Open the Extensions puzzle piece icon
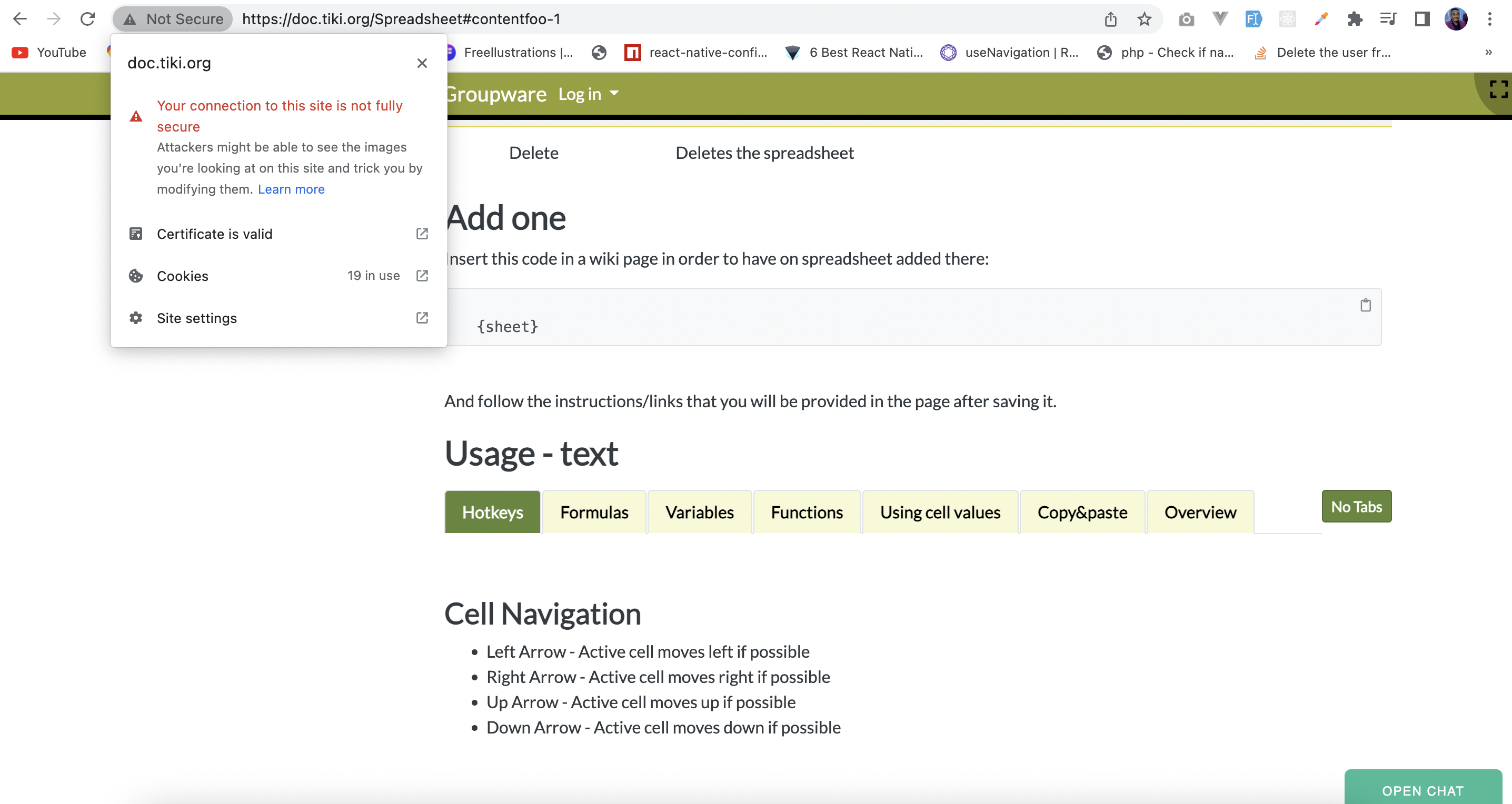Screen dimensions: 1512x804 [x=1355, y=19]
